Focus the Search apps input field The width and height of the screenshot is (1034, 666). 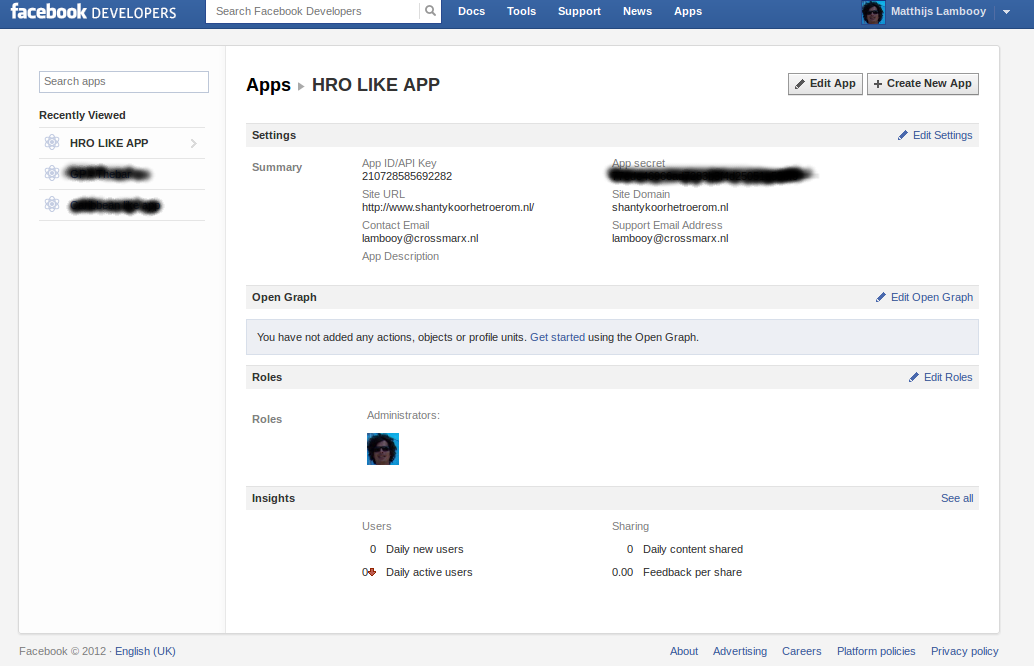pos(123,82)
